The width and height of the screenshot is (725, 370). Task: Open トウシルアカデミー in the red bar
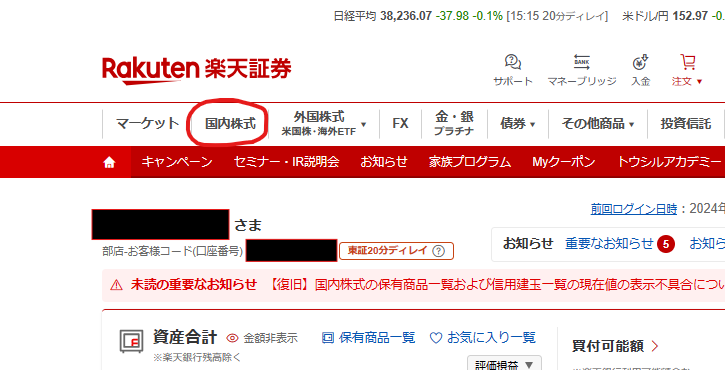point(669,162)
